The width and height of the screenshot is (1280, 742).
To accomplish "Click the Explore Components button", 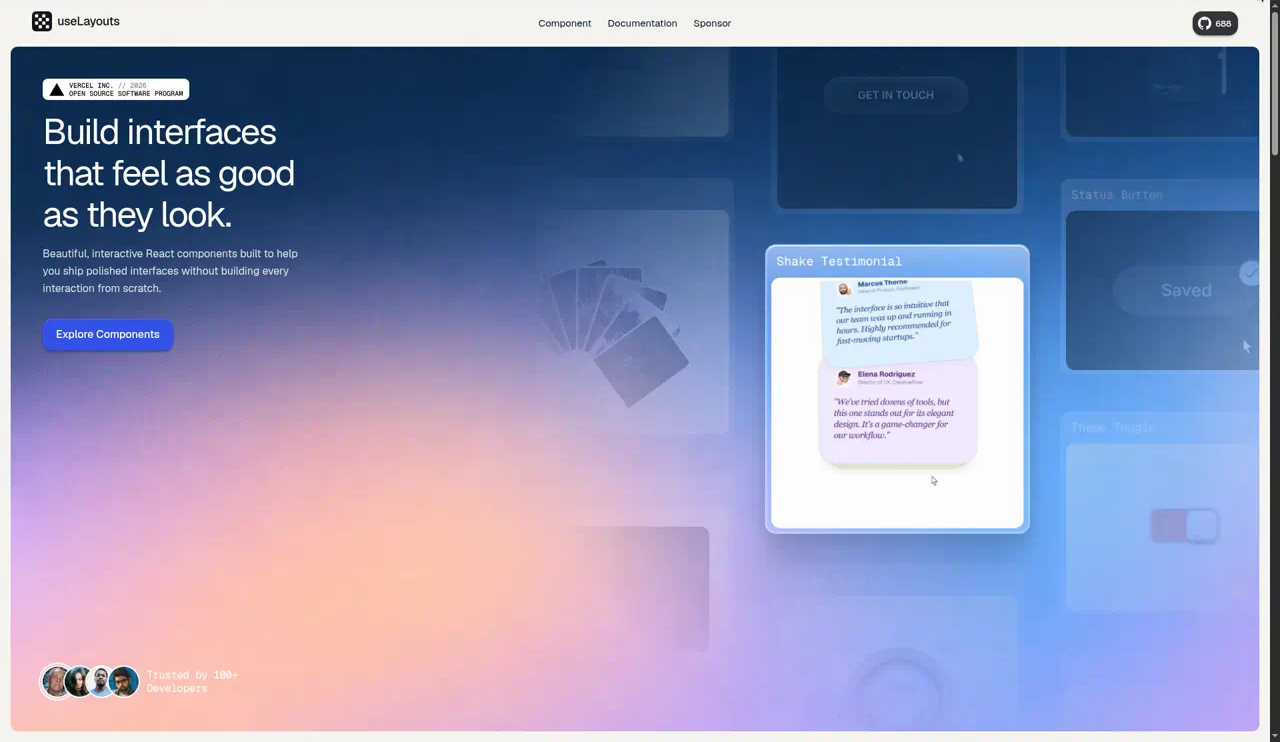I will [108, 334].
